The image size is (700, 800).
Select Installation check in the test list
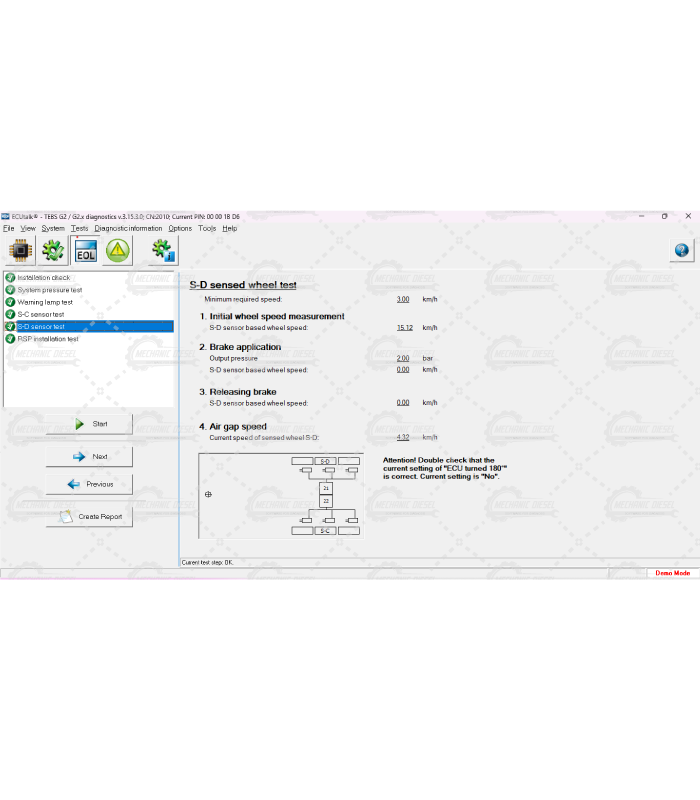43,277
